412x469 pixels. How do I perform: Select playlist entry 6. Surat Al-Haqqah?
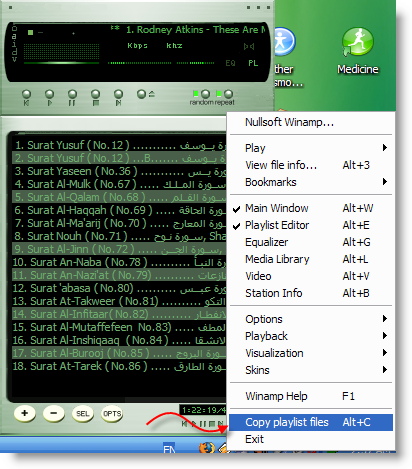click(119, 210)
